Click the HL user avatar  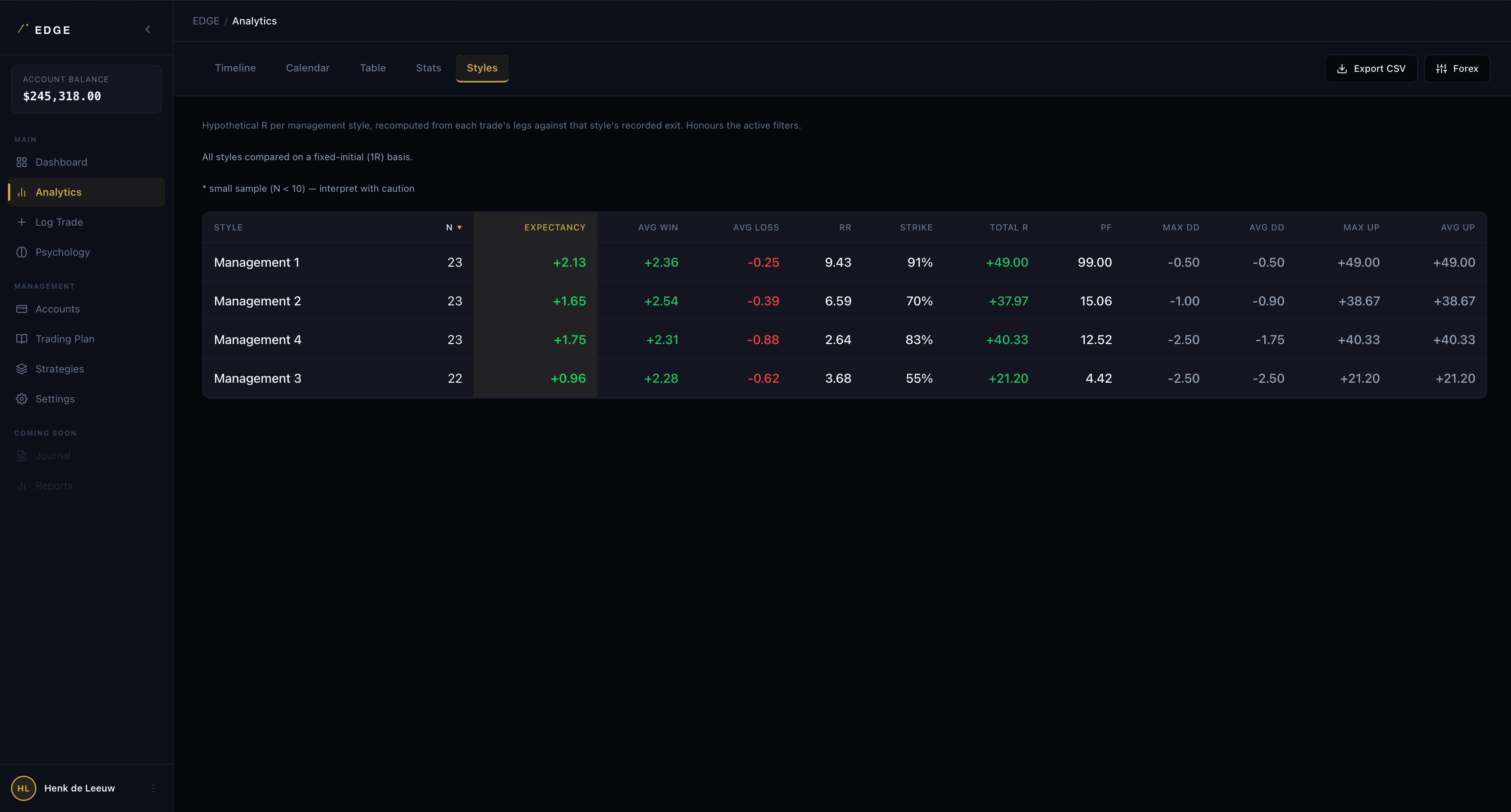pyautogui.click(x=23, y=788)
